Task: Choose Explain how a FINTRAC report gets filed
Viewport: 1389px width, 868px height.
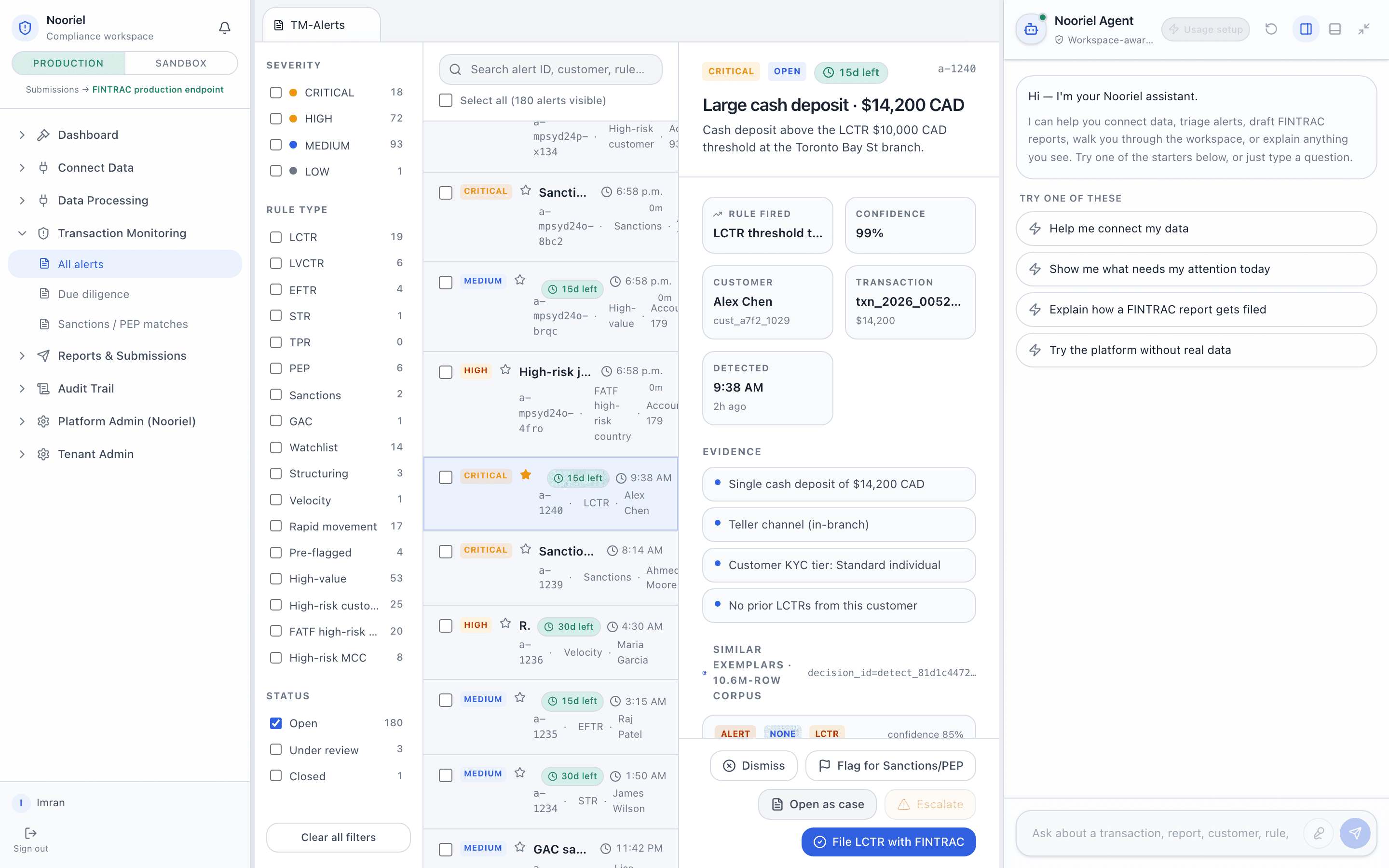Action: [1196, 310]
